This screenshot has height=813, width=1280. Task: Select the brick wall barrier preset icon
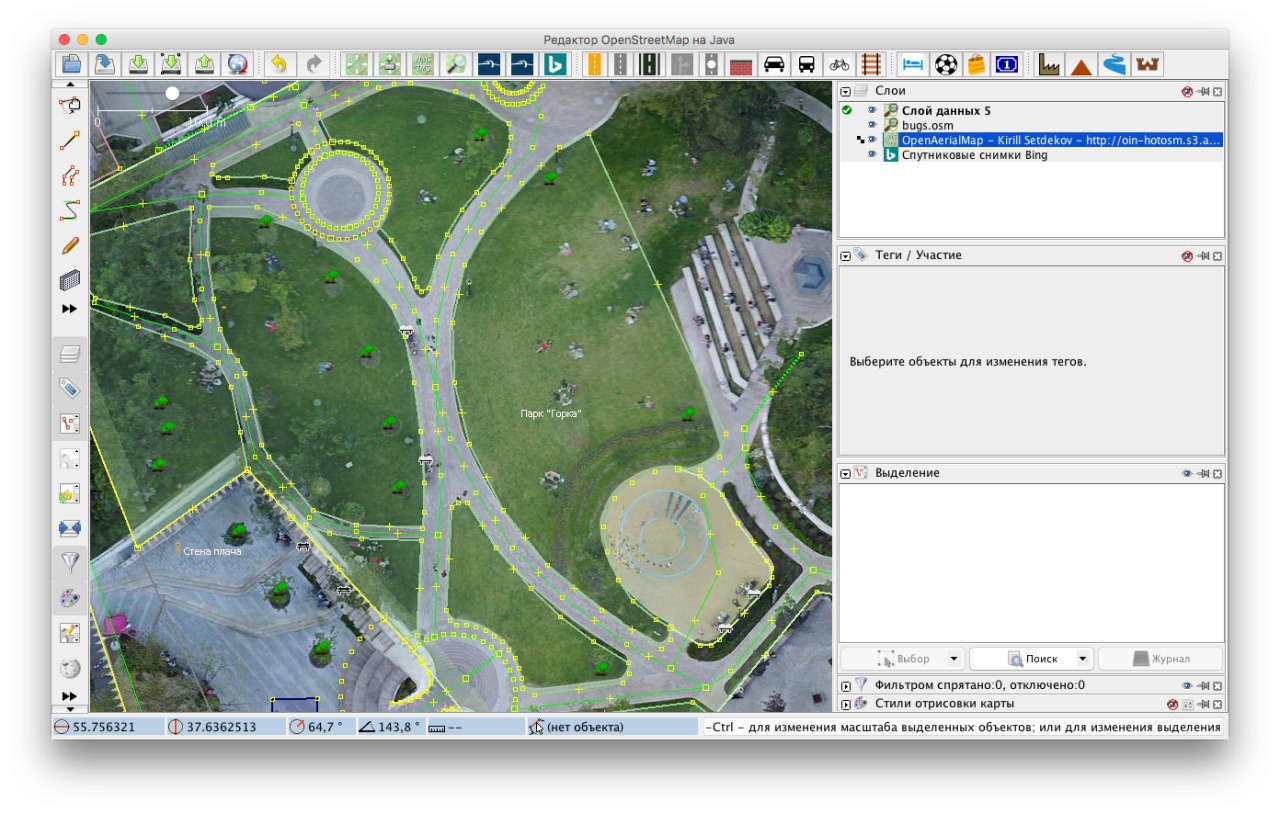[740, 64]
